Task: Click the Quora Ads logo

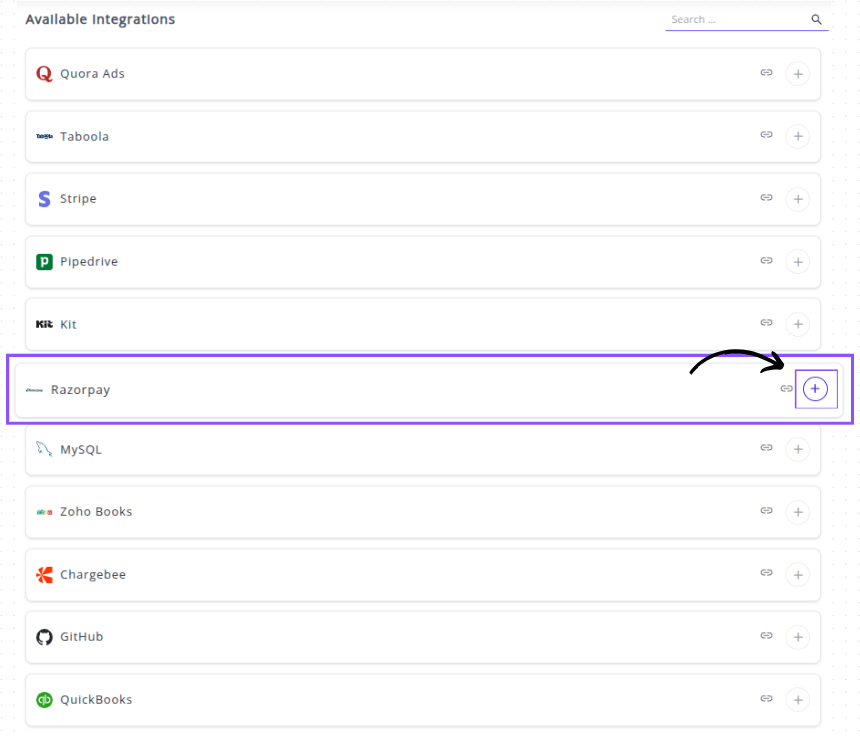Action: 44,74
